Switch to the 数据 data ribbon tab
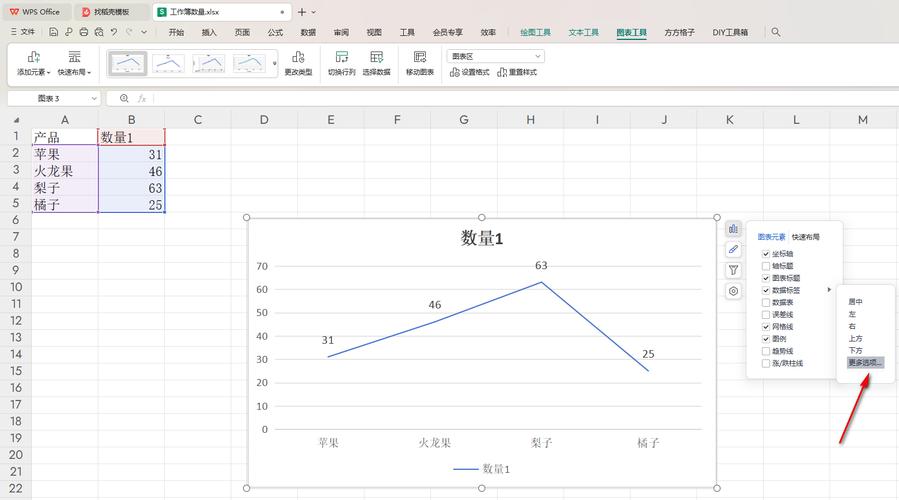The image size is (899, 500). (308, 32)
